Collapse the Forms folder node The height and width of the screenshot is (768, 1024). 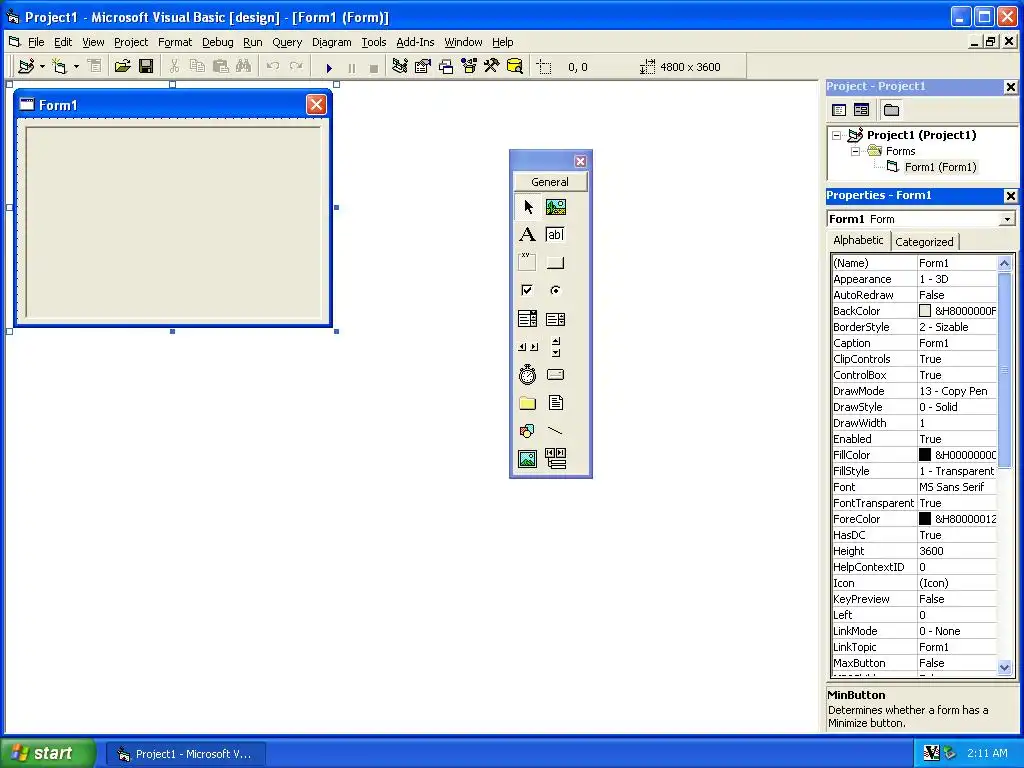click(856, 152)
